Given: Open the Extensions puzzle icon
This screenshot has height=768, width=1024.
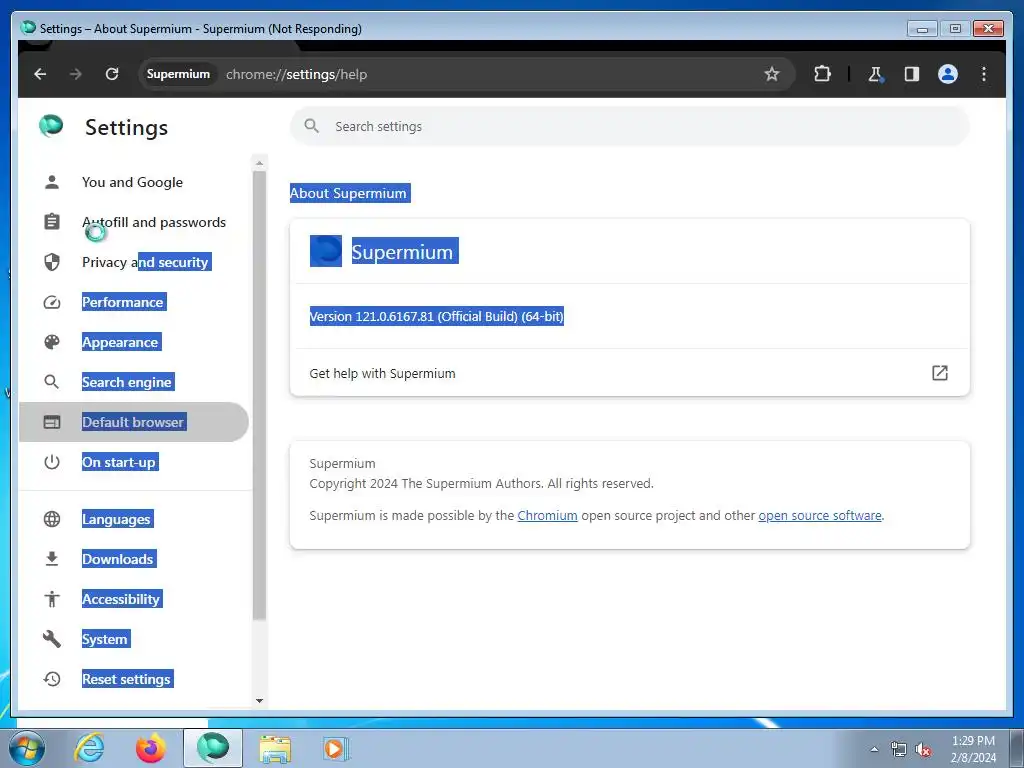Looking at the screenshot, I should (822, 74).
